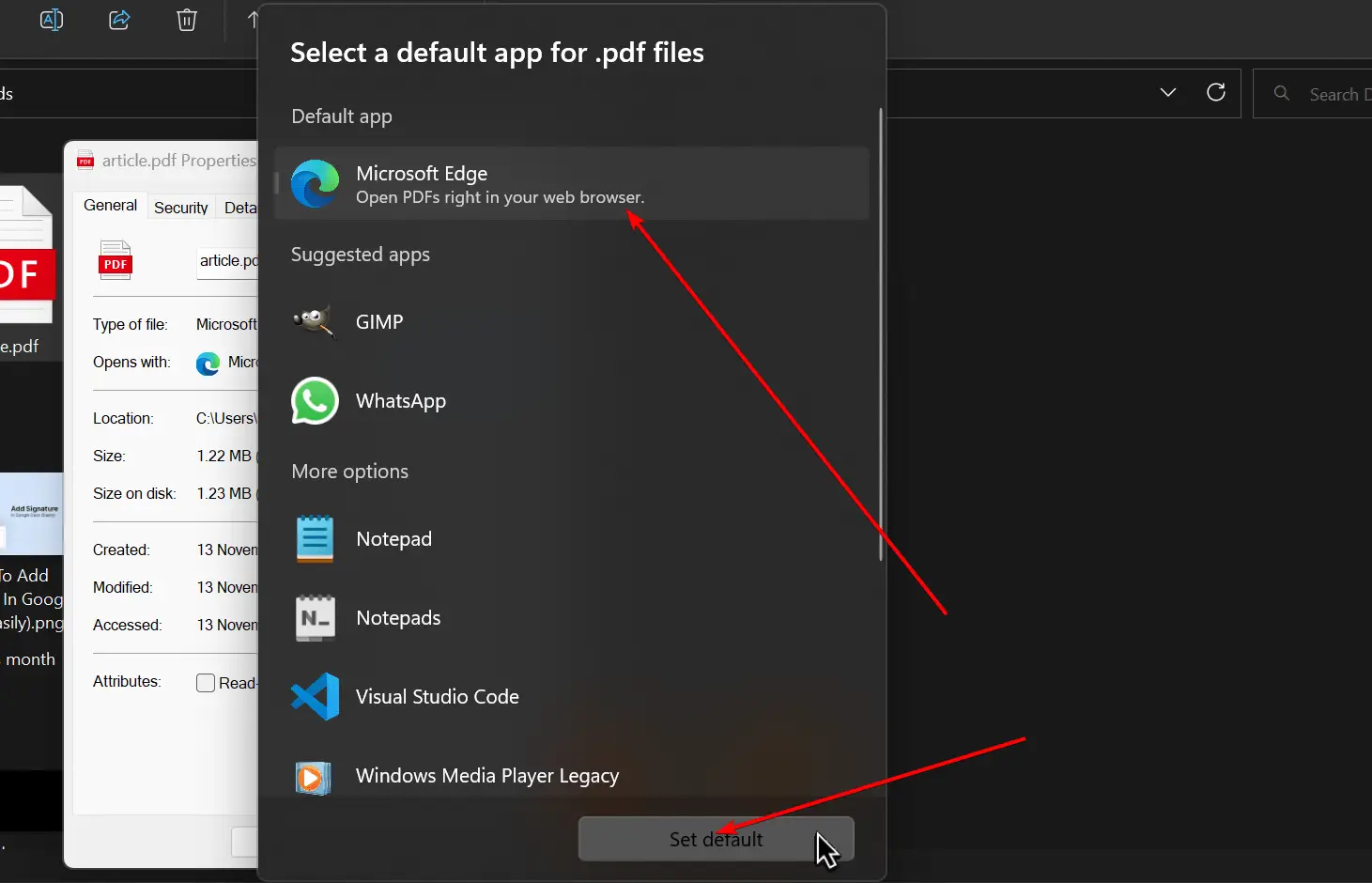Click PDF file icon in Properties window
The width and height of the screenshot is (1372, 883).
pyautogui.click(x=116, y=261)
